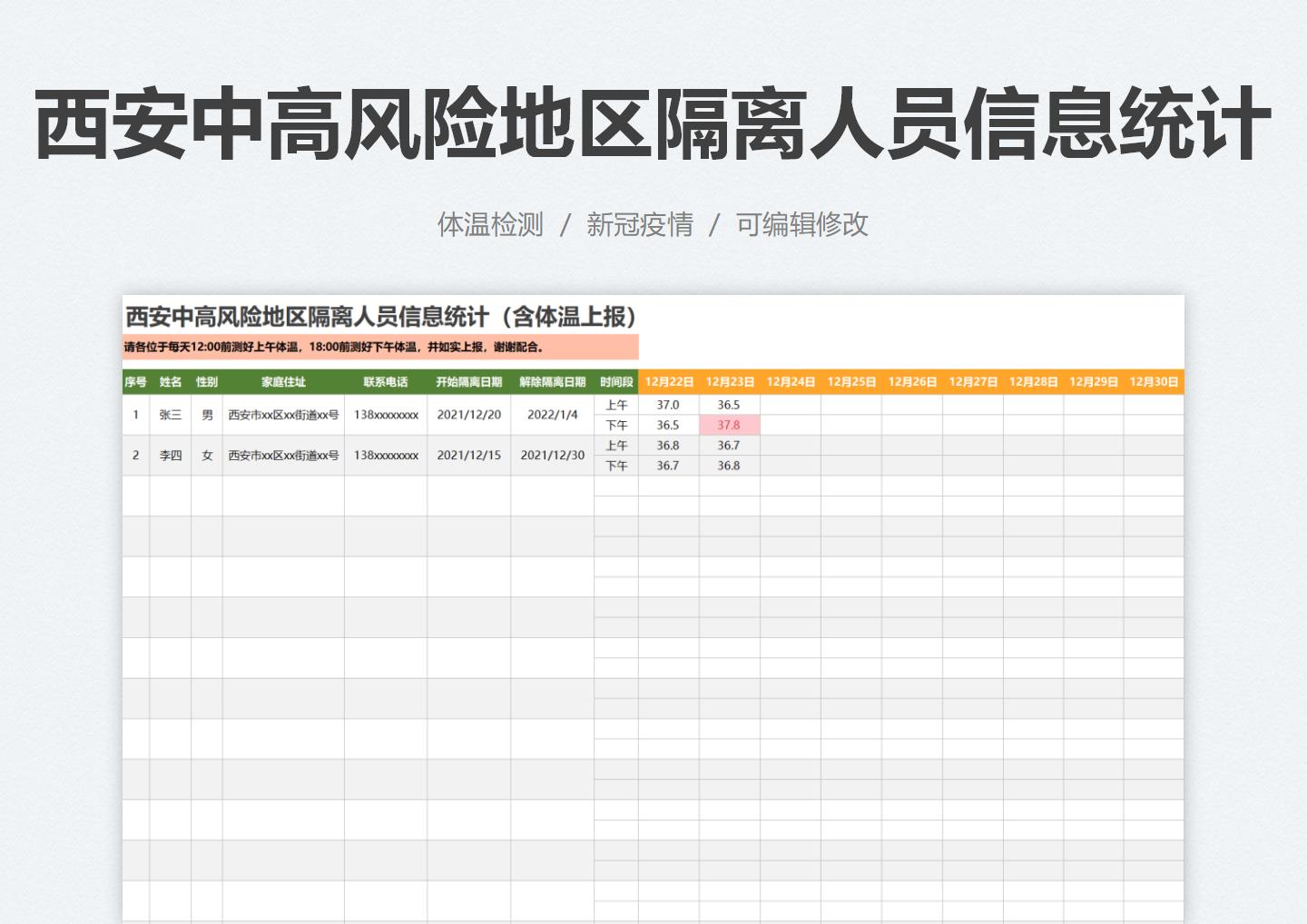This screenshot has height=924, width=1307.
Task: Click the 时间段 header cell
Action: click(616, 381)
